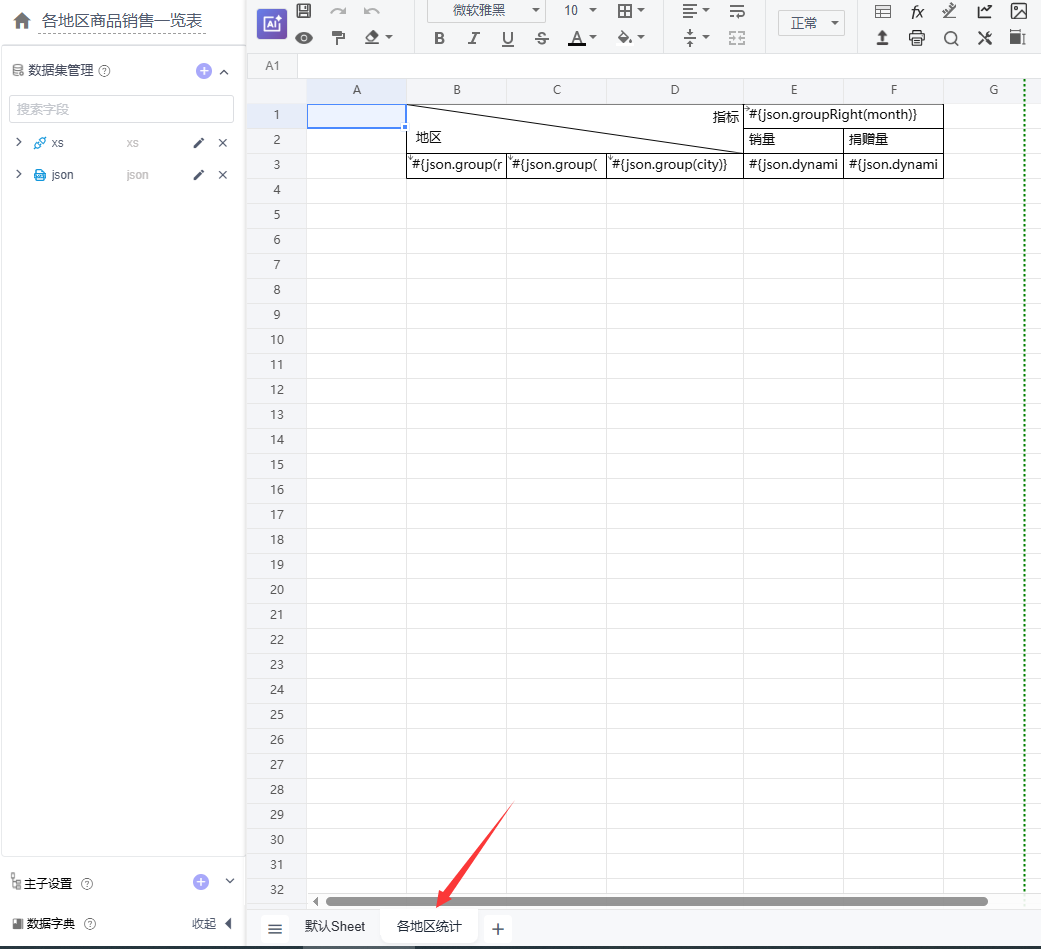1041x949 pixels.
Task: Select the 各地区统计 sheet tab
Action: pyautogui.click(x=429, y=927)
